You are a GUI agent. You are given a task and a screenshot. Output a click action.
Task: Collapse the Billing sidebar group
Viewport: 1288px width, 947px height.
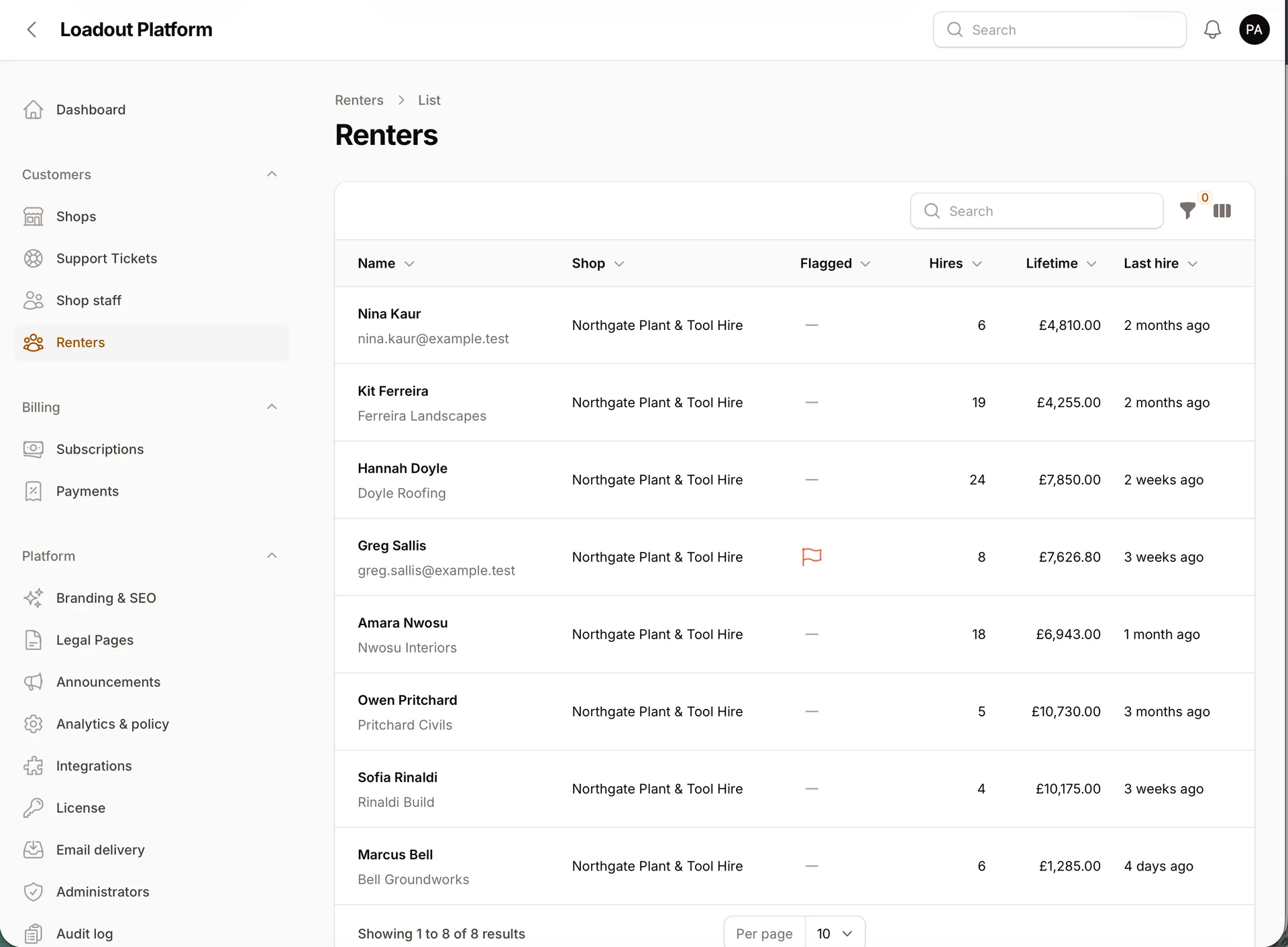272,407
